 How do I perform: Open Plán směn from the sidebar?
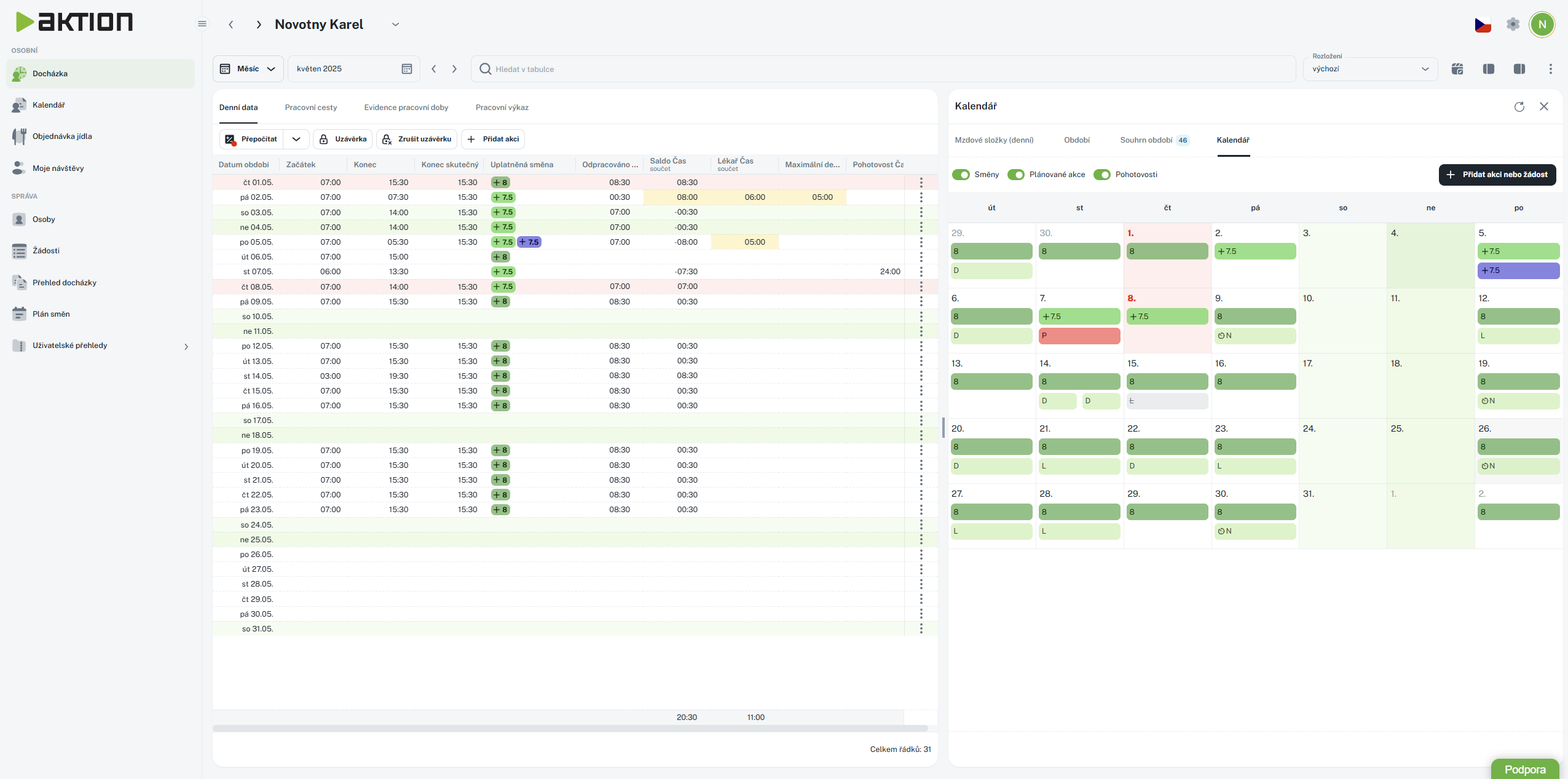tap(50, 314)
